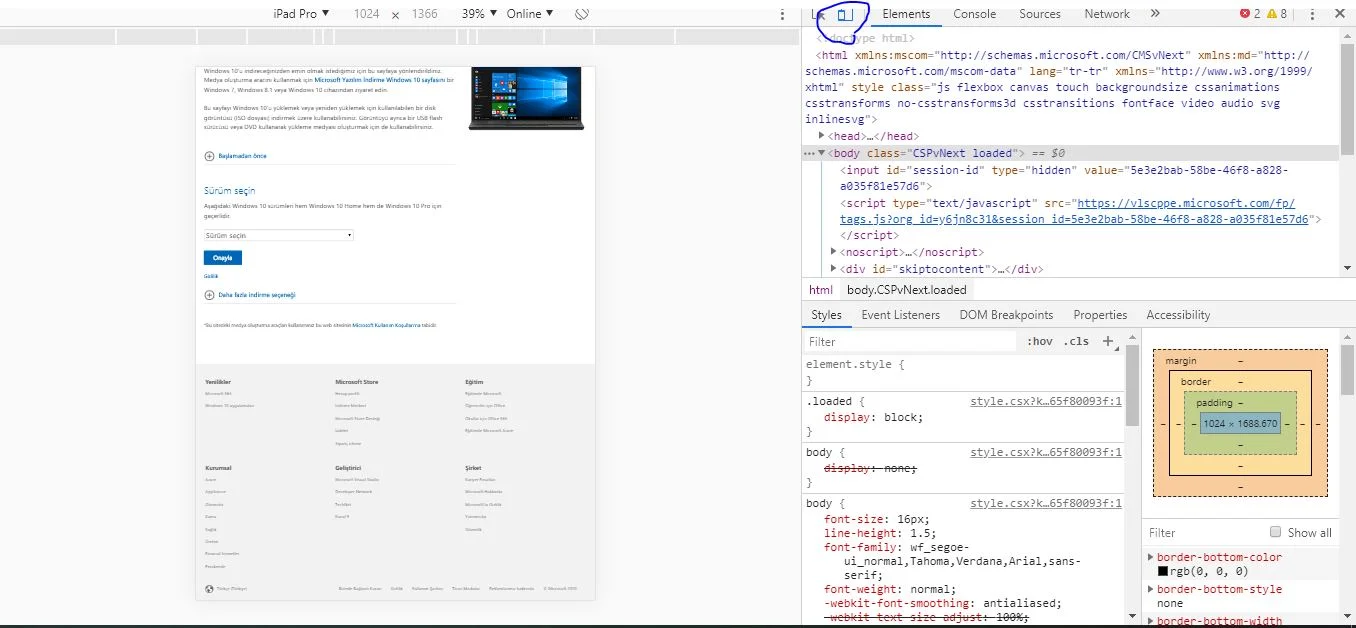Switch to the Console tab

[974, 14]
